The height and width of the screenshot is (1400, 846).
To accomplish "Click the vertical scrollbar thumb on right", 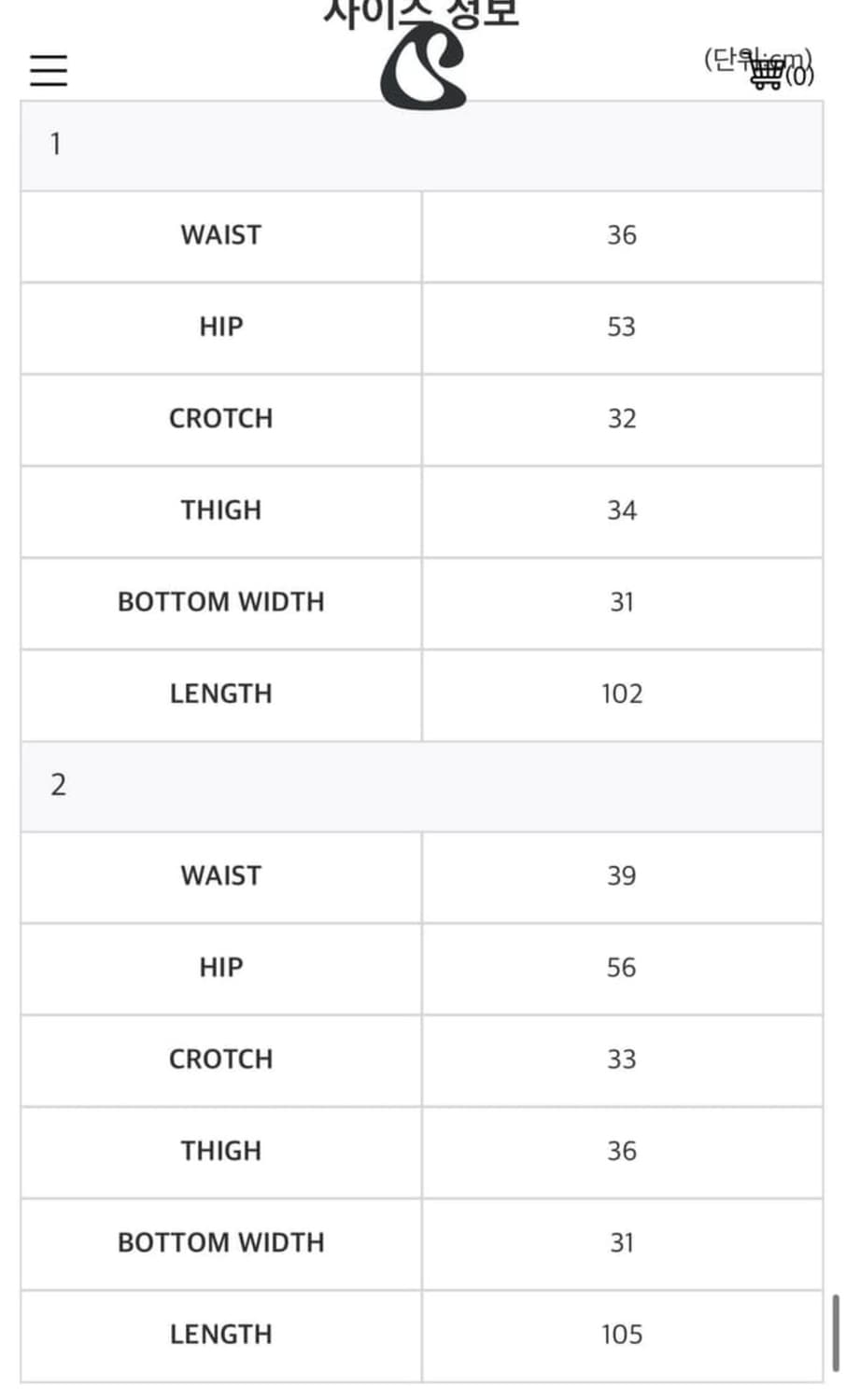I will point(835,1334).
